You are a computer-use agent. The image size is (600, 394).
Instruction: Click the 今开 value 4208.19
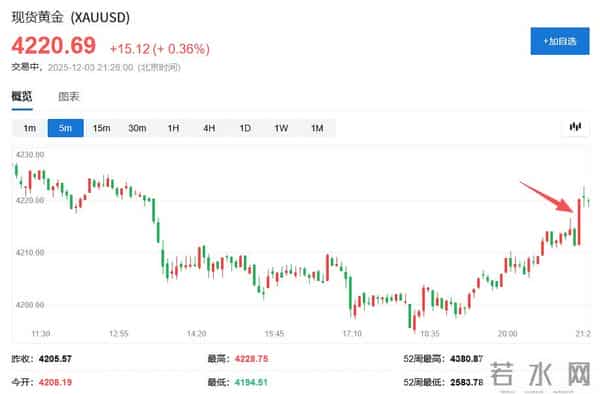(x=55, y=382)
